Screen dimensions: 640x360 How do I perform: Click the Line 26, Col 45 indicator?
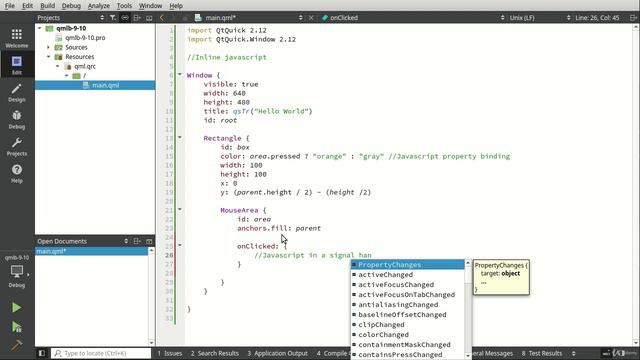597,18
